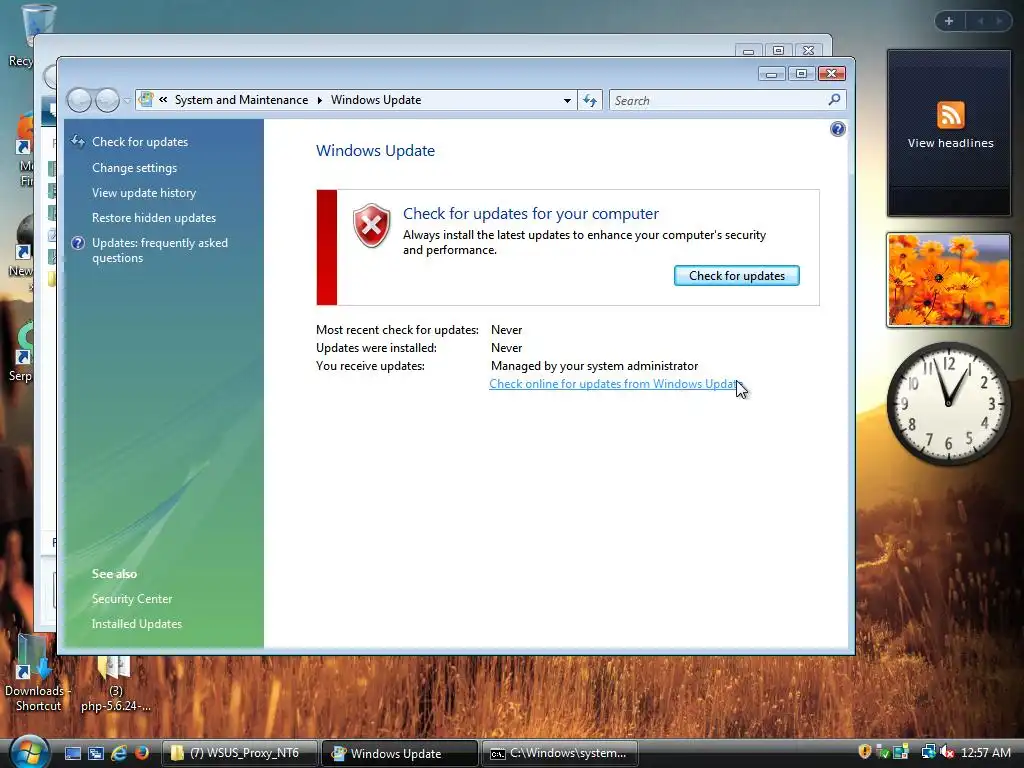Viewport: 1024px width, 768px height.
Task: Launch Internet Explorer from Quick Launch
Action: pos(119,753)
